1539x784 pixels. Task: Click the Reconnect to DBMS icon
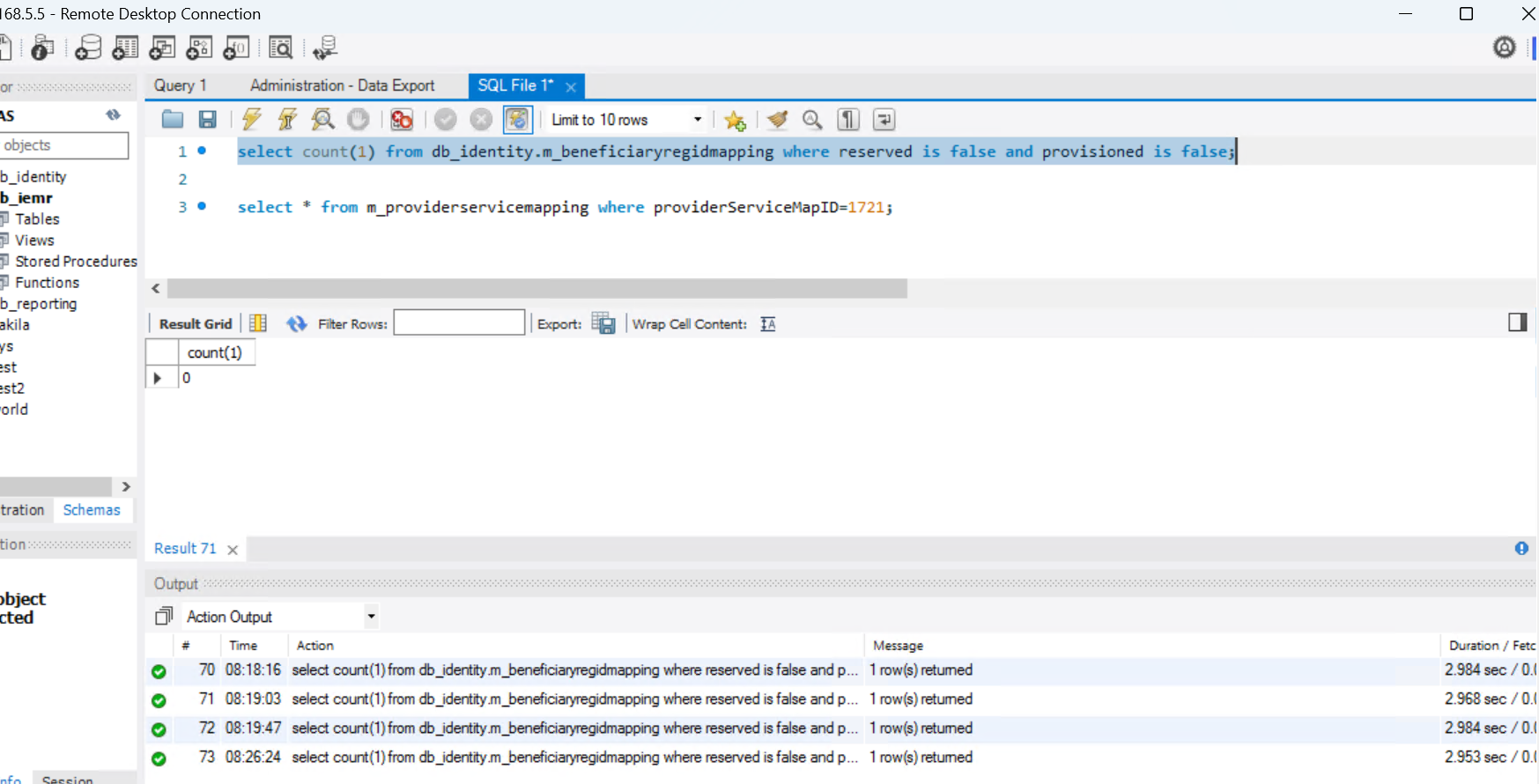[325, 48]
